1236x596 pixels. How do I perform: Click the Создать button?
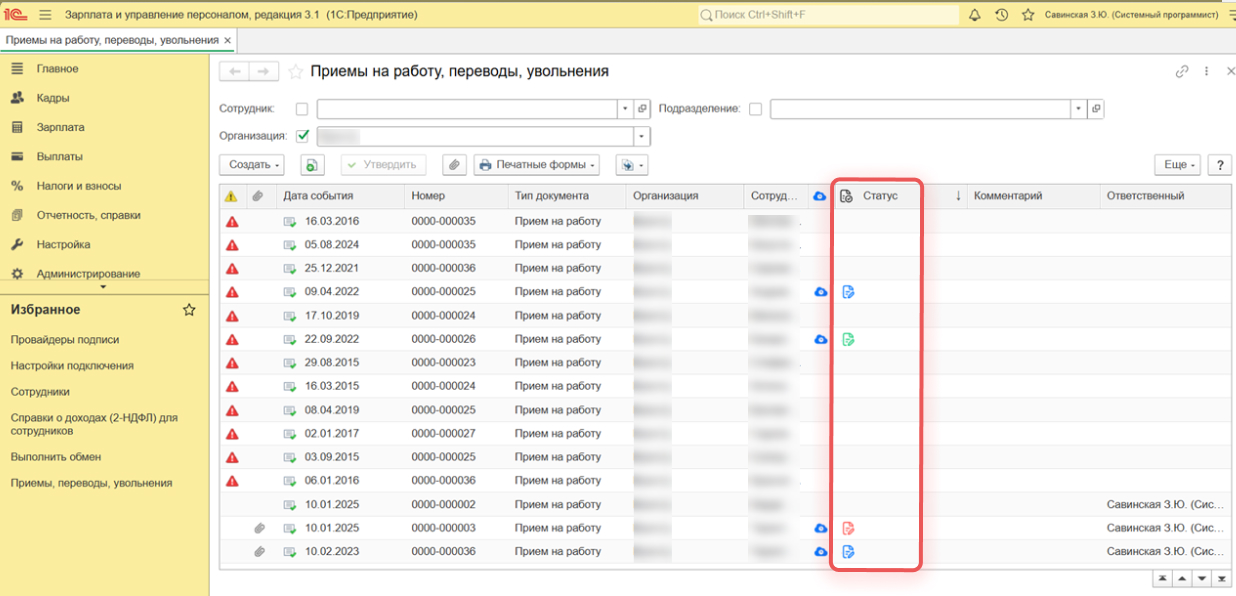(251, 165)
